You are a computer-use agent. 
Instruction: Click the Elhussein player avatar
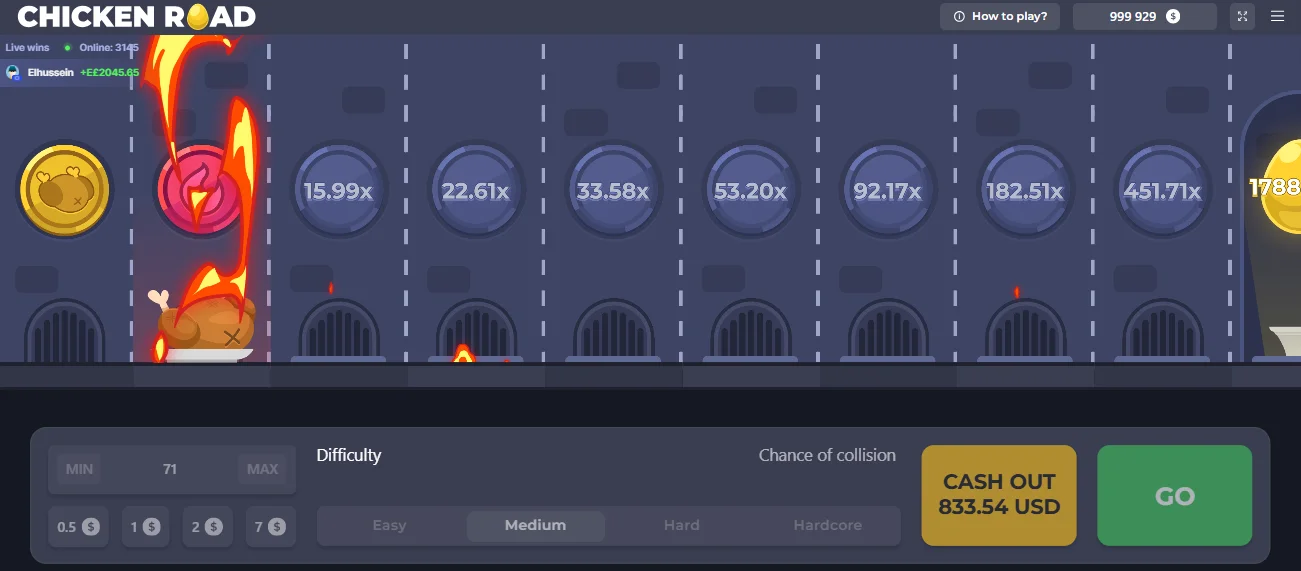pos(13,72)
